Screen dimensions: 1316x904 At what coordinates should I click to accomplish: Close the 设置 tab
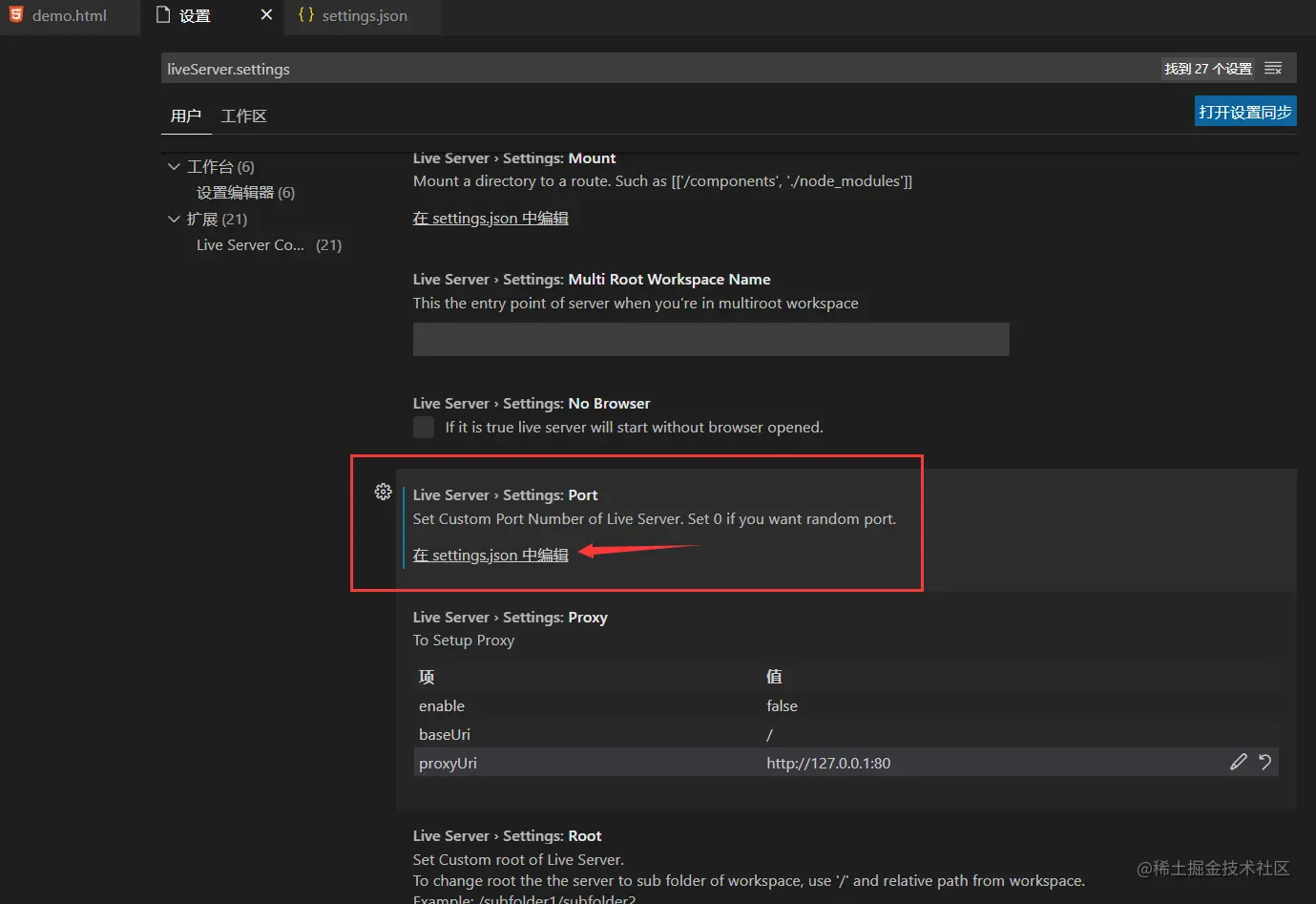(x=266, y=15)
